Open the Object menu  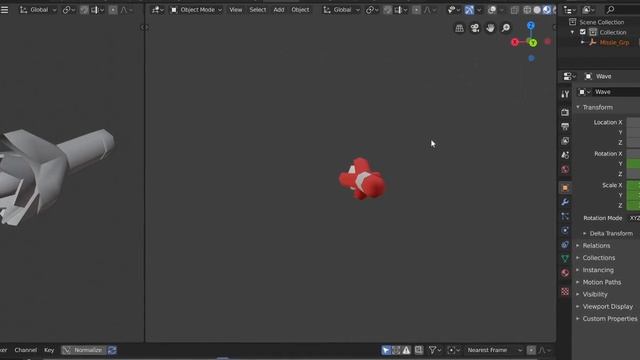300,10
